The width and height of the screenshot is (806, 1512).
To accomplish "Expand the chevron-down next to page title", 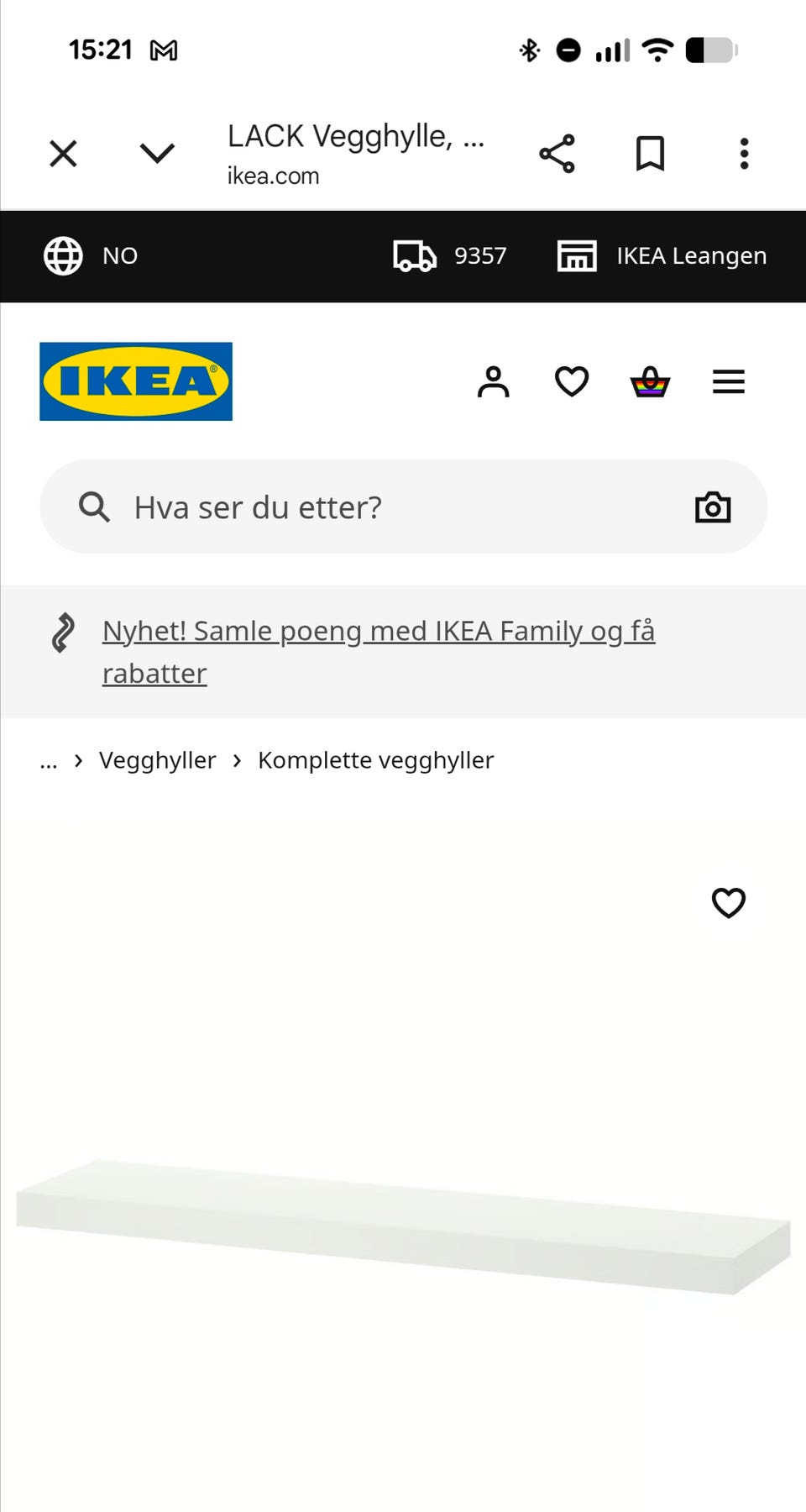I will pyautogui.click(x=157, y=154).
